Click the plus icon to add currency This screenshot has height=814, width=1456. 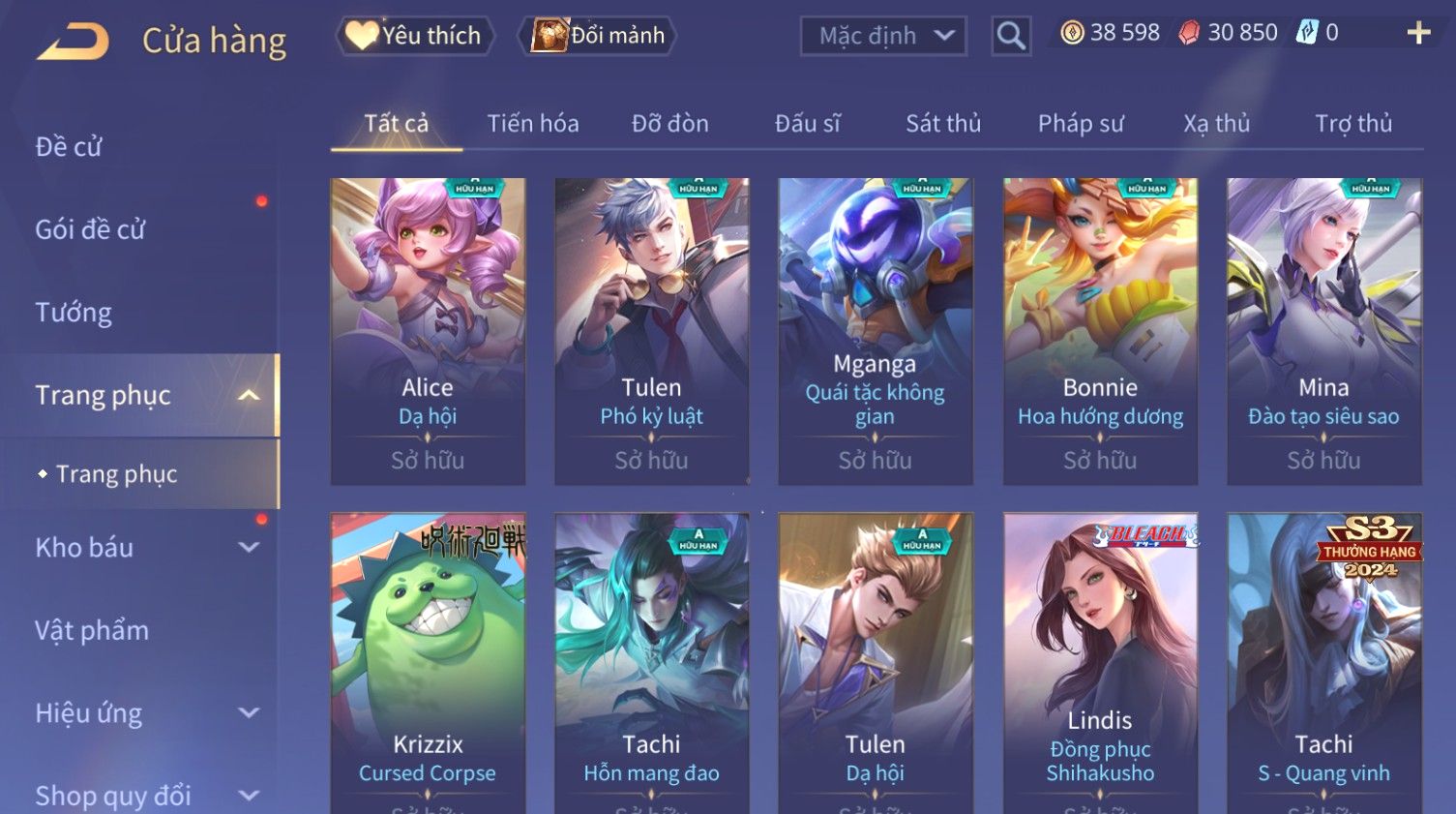(x=1418, y=33)
